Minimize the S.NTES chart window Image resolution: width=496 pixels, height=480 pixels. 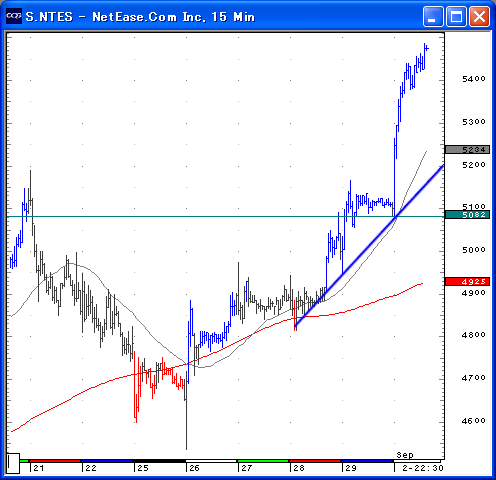pyautogui.click(x=433, y=16)
